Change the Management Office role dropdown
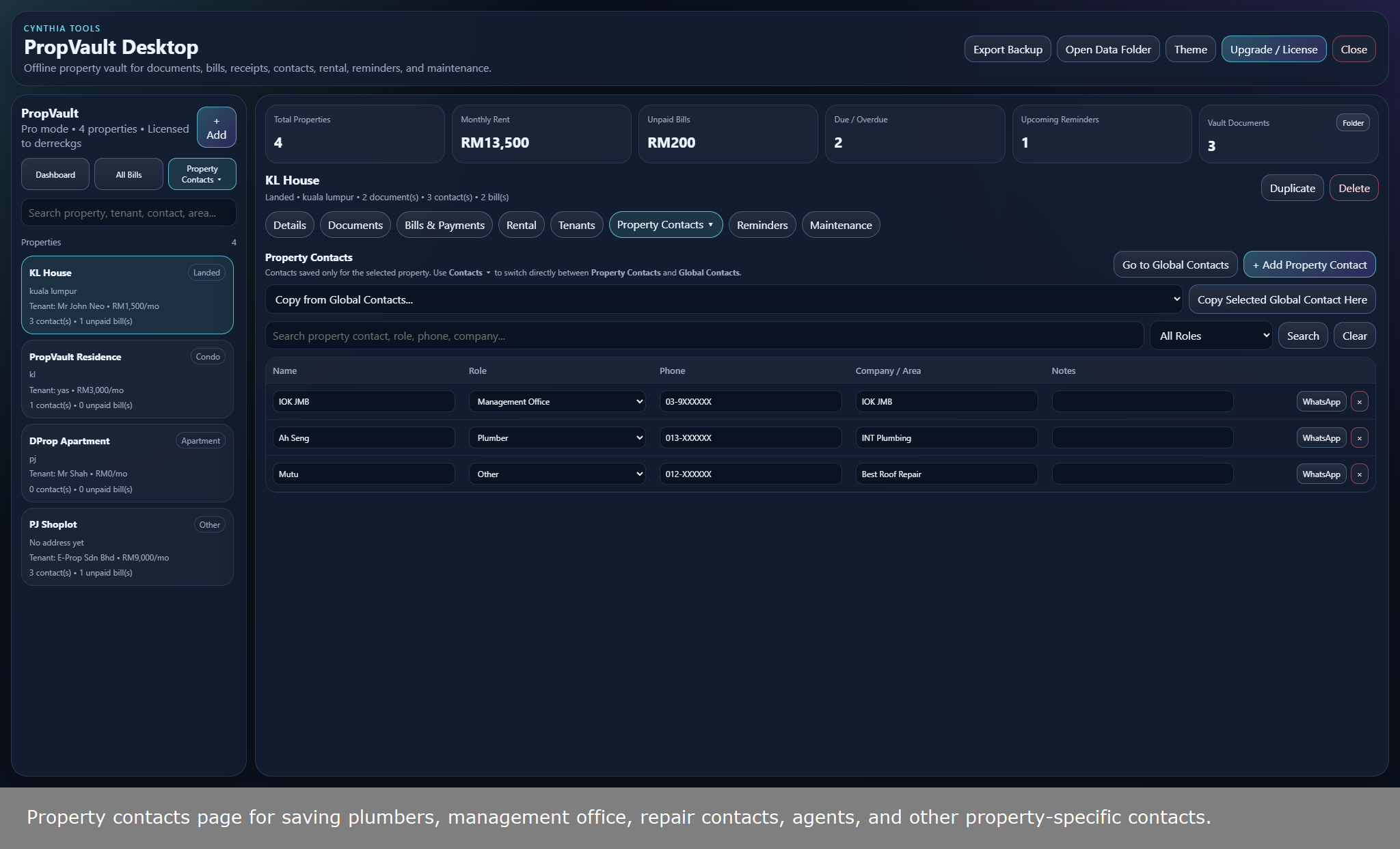 coord(557,402)
